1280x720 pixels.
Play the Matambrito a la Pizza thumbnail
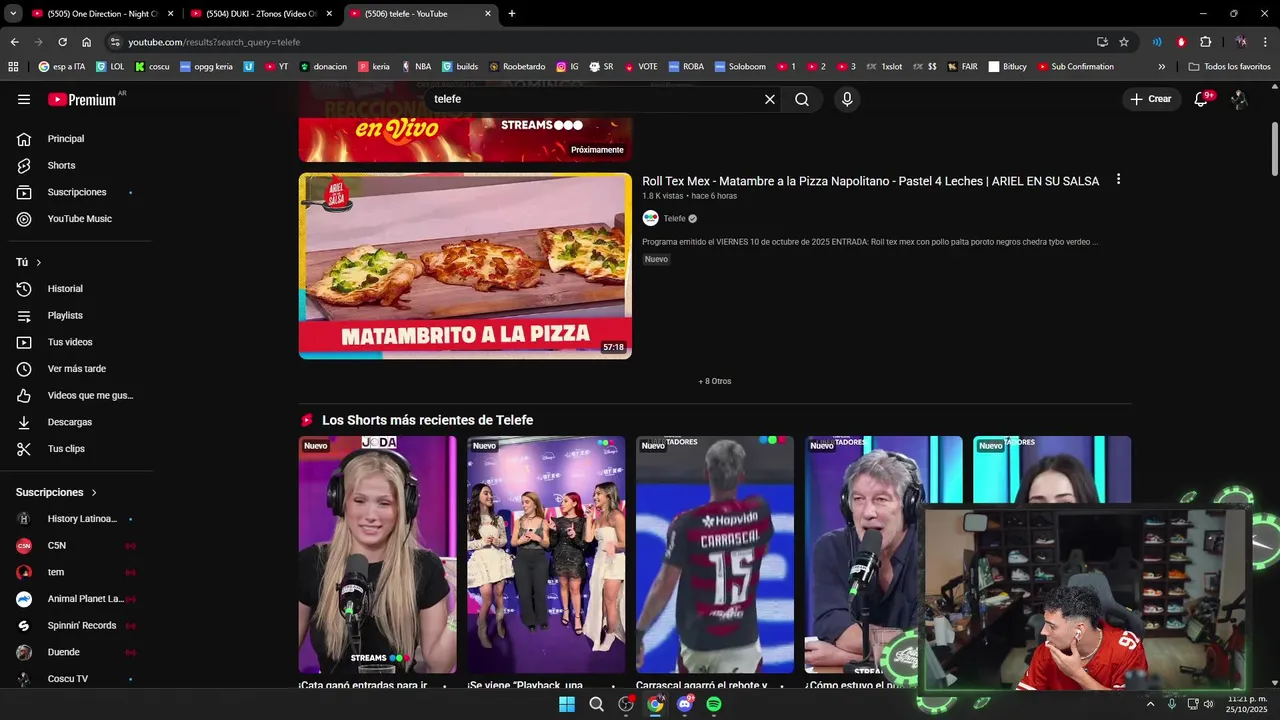pyautogui.click(x=465, y=266)
